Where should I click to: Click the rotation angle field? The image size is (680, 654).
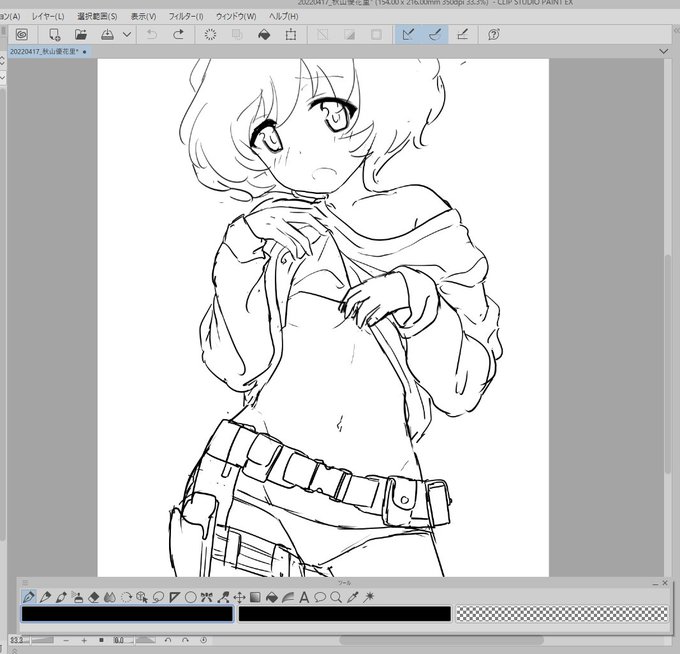click(x=122, y=640)
